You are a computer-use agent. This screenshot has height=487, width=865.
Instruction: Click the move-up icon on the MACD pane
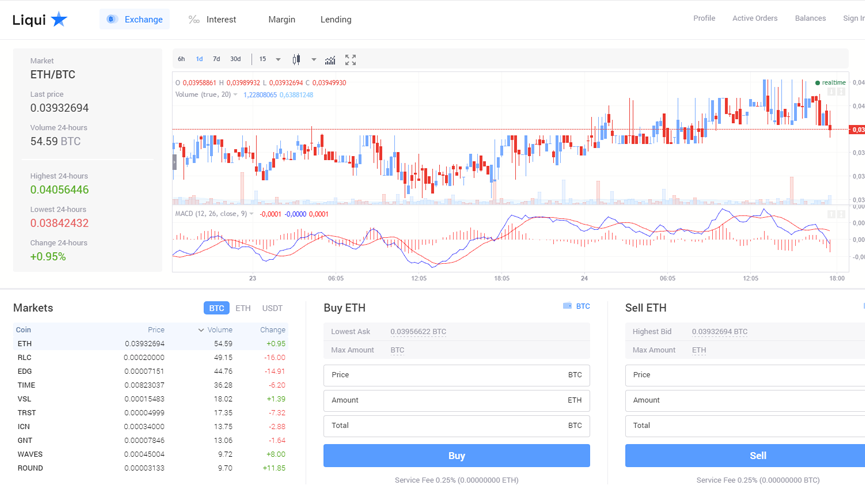831,214
